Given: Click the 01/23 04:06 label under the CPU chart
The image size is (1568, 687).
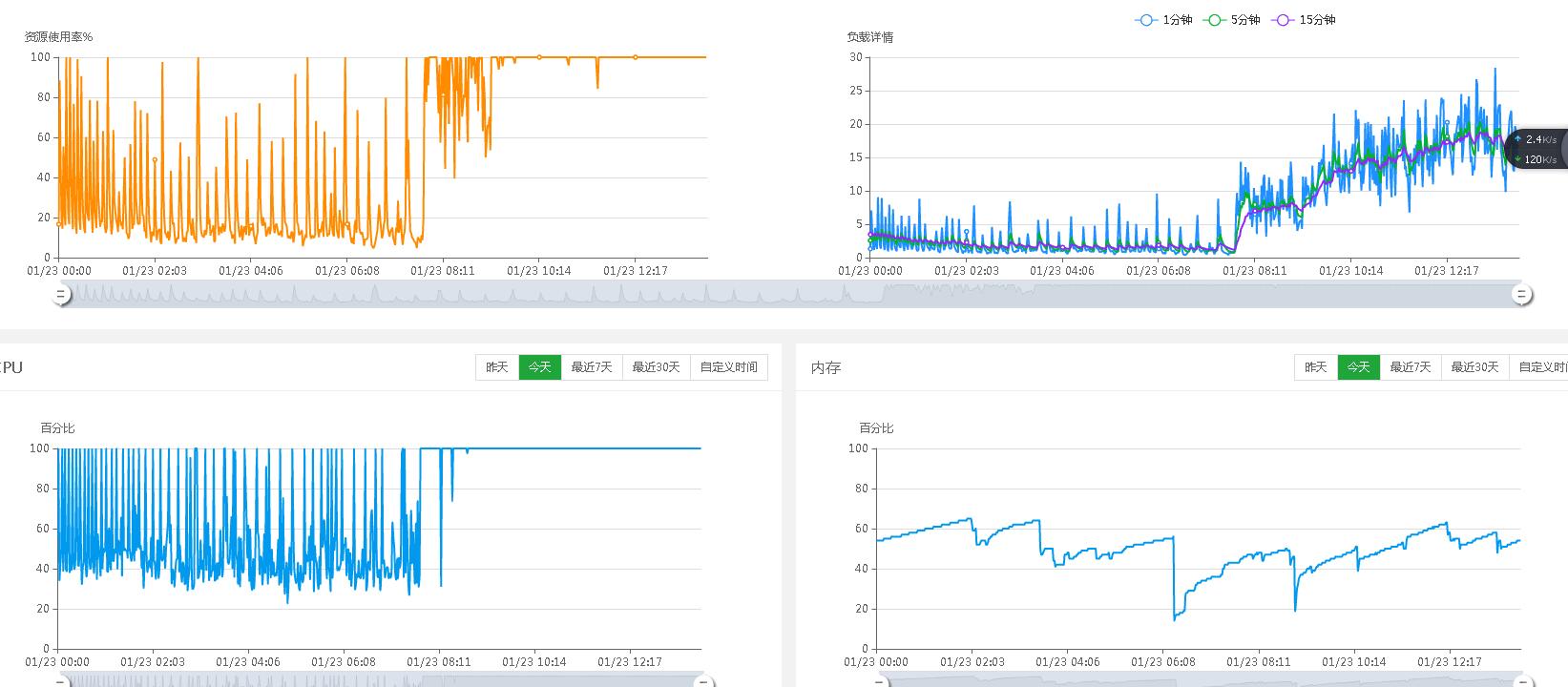Looking at the screenshot, I should 248,662.
